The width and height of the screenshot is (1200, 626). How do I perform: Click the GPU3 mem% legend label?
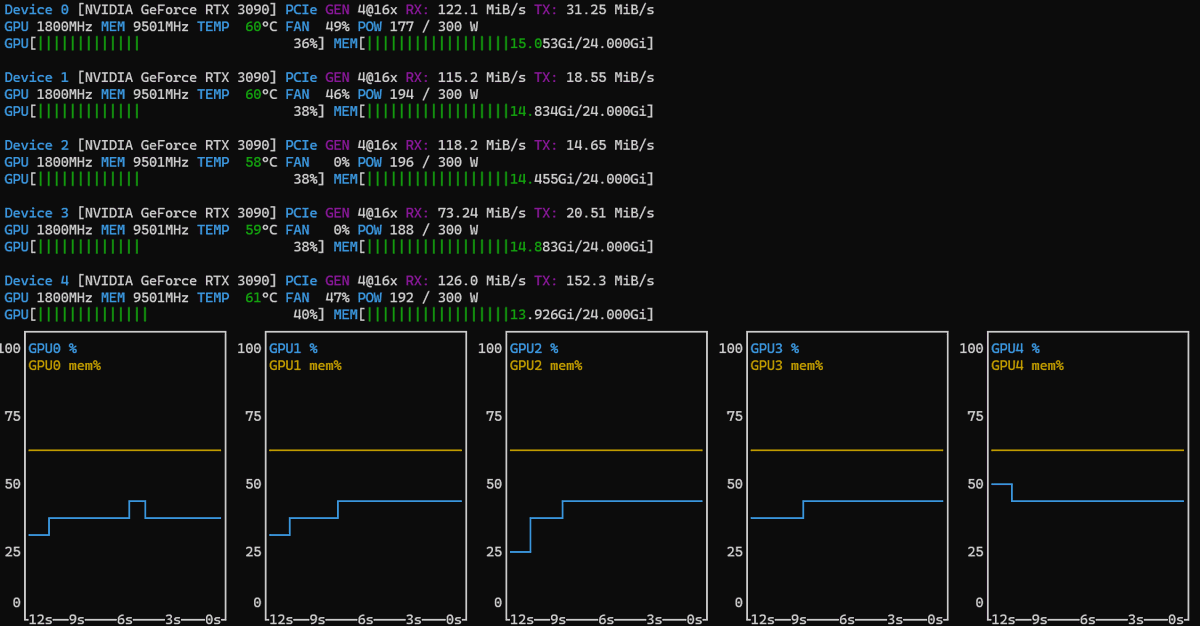click(788, 366)
